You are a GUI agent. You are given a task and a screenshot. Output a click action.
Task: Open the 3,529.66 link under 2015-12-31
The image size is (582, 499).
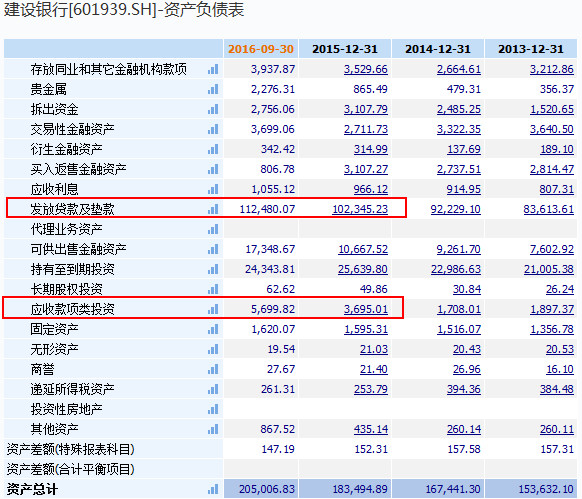pos(366,69)
